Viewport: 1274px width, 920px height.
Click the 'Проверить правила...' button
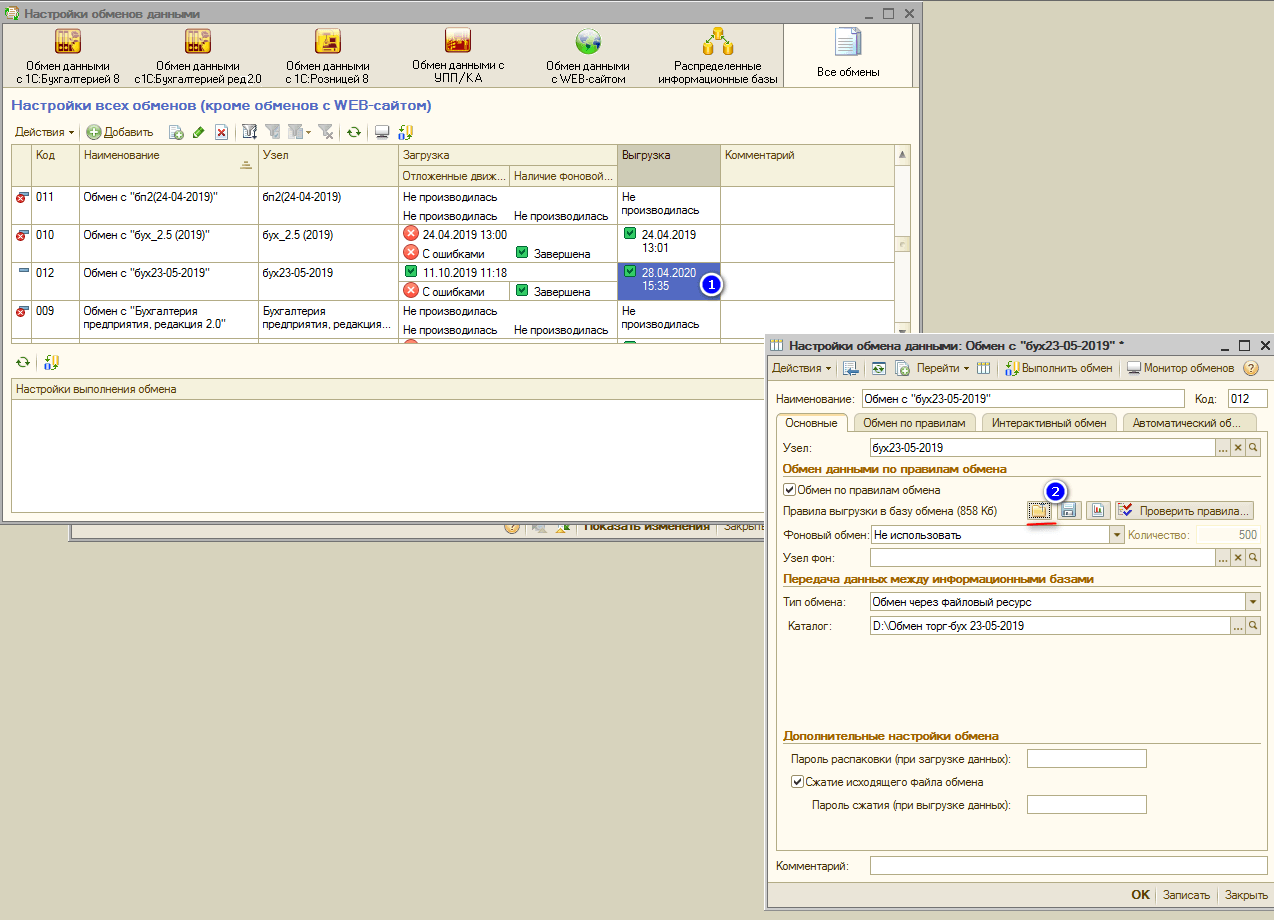1185,510
